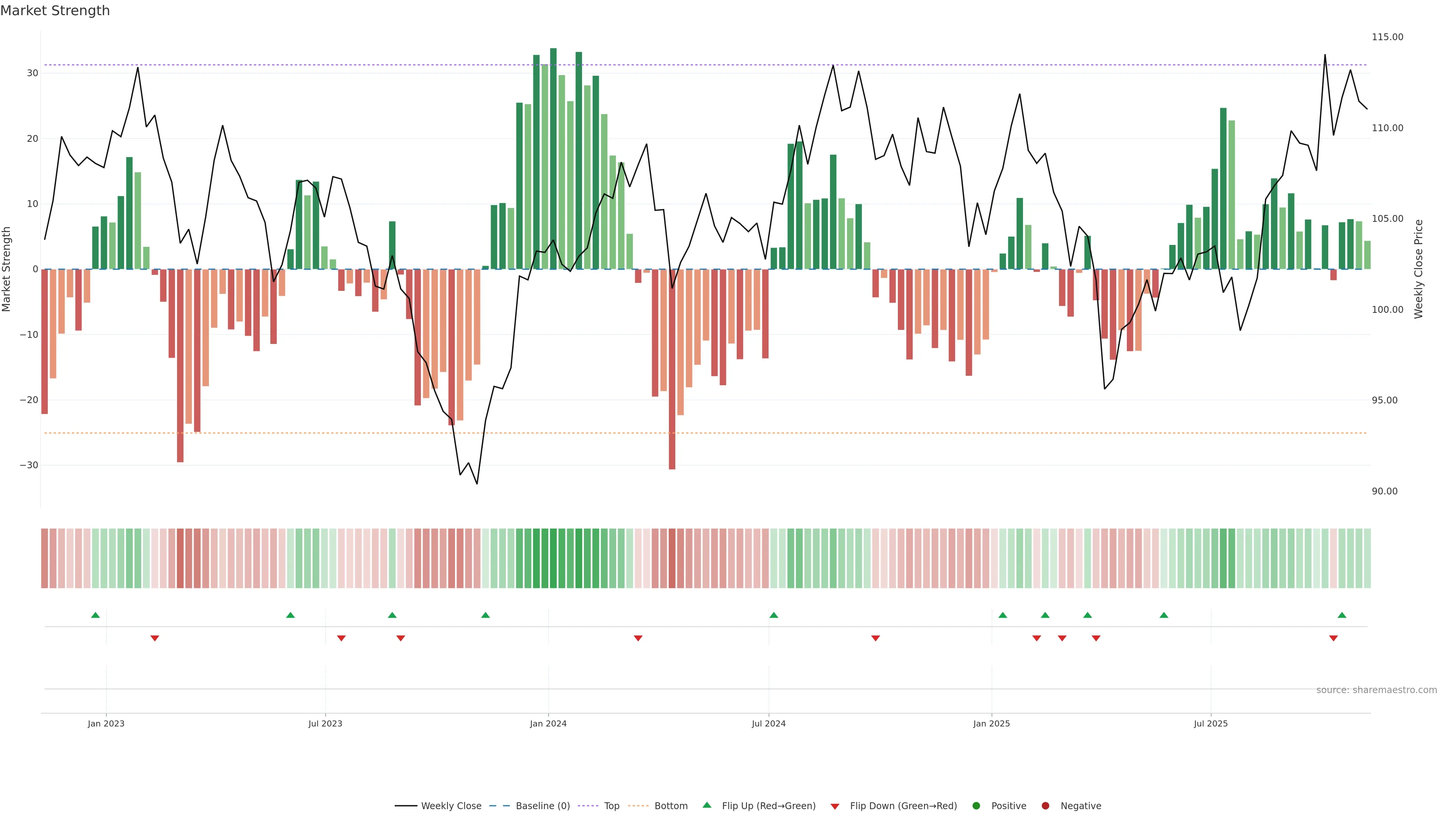Image resolution: width=1456 pixels, height=819 pixels.
Task: Click the Market Strength chart title
Action: (x=55, y=11)
